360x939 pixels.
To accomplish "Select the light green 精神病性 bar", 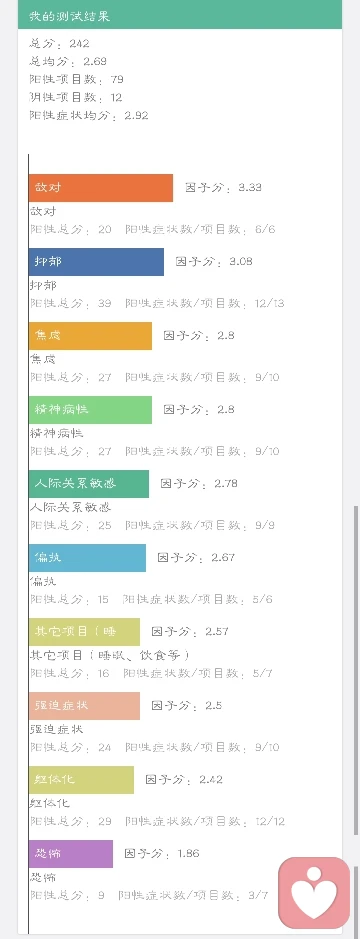I will [x=90, y=410].
